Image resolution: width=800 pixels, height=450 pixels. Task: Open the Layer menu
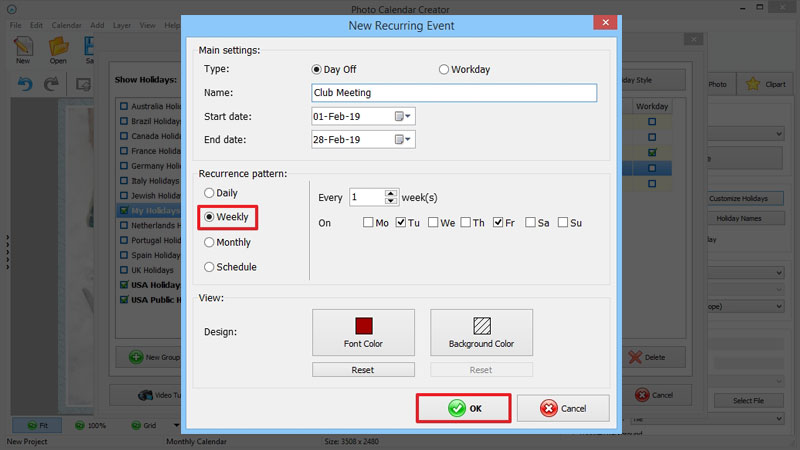pyautogui.click(x=122, y=26)
